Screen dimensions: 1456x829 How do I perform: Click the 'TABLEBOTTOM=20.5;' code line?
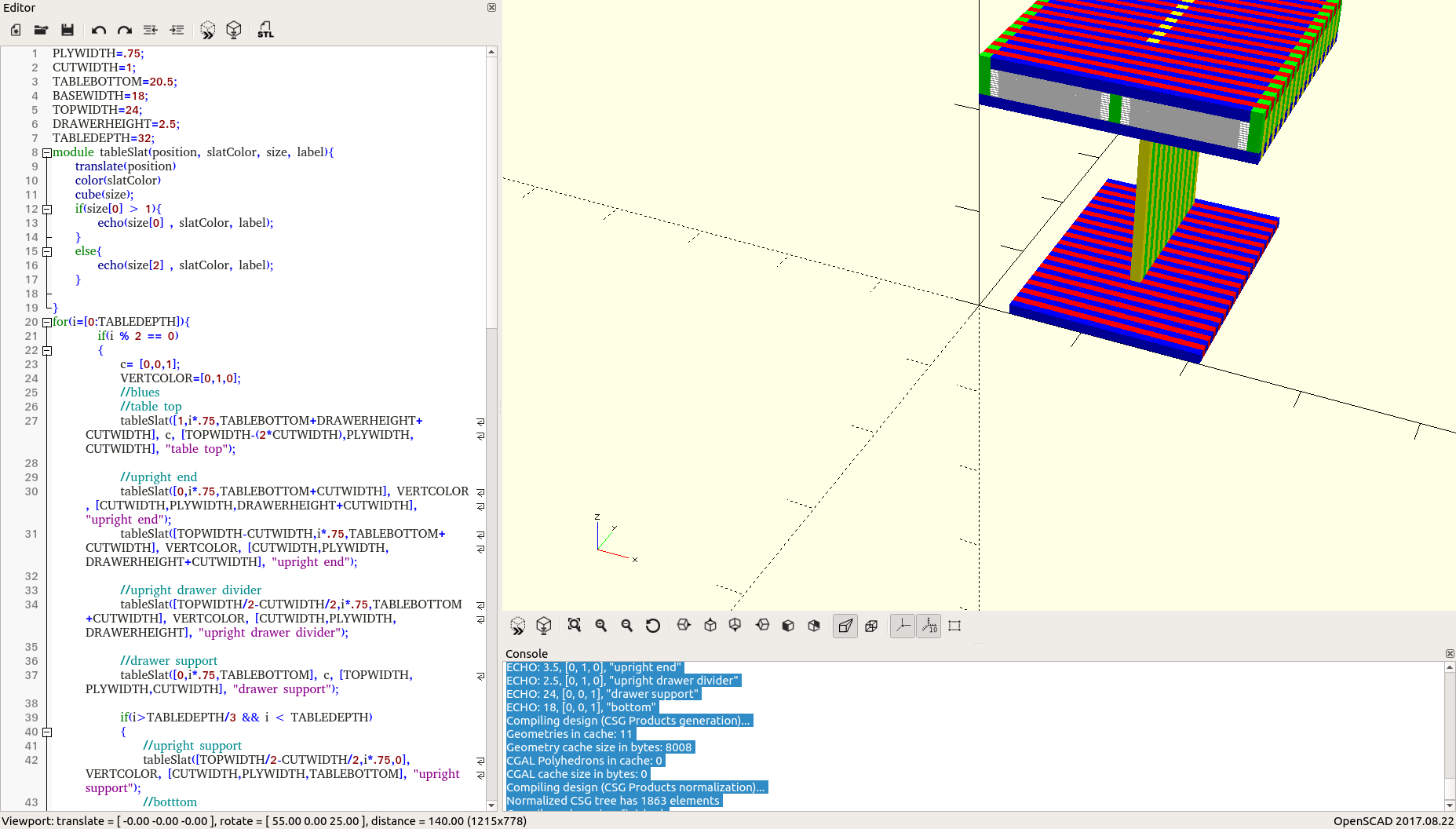coord(115,82)
